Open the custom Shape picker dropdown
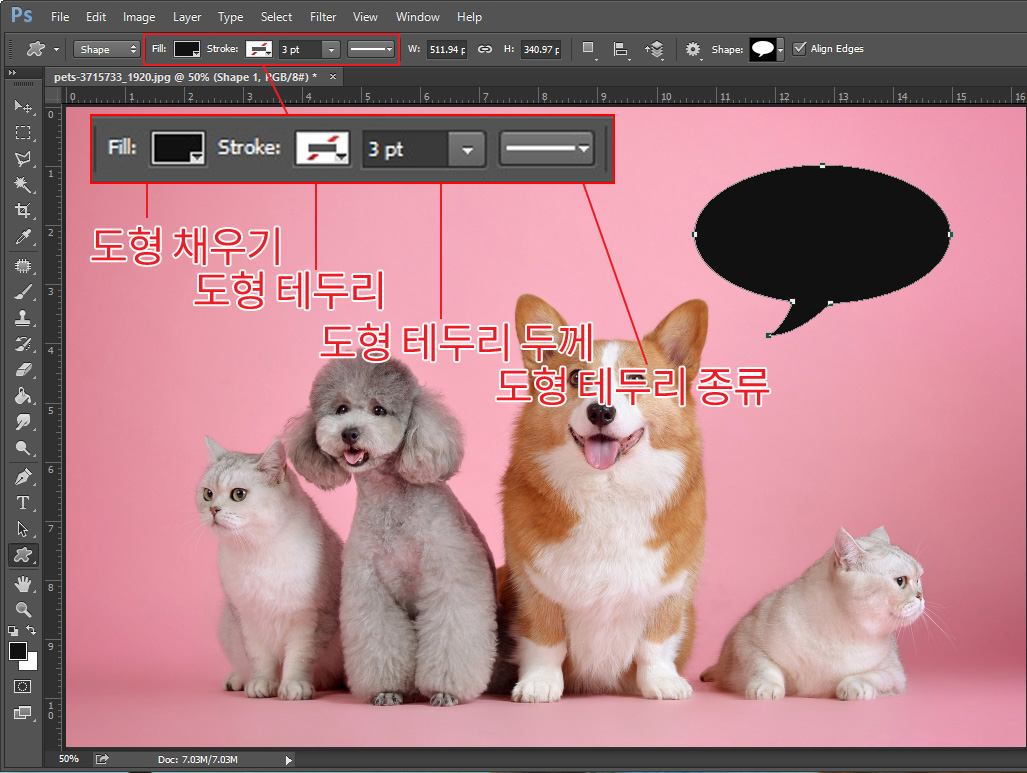The image size is (1027, 773). [x=780, y=48]
